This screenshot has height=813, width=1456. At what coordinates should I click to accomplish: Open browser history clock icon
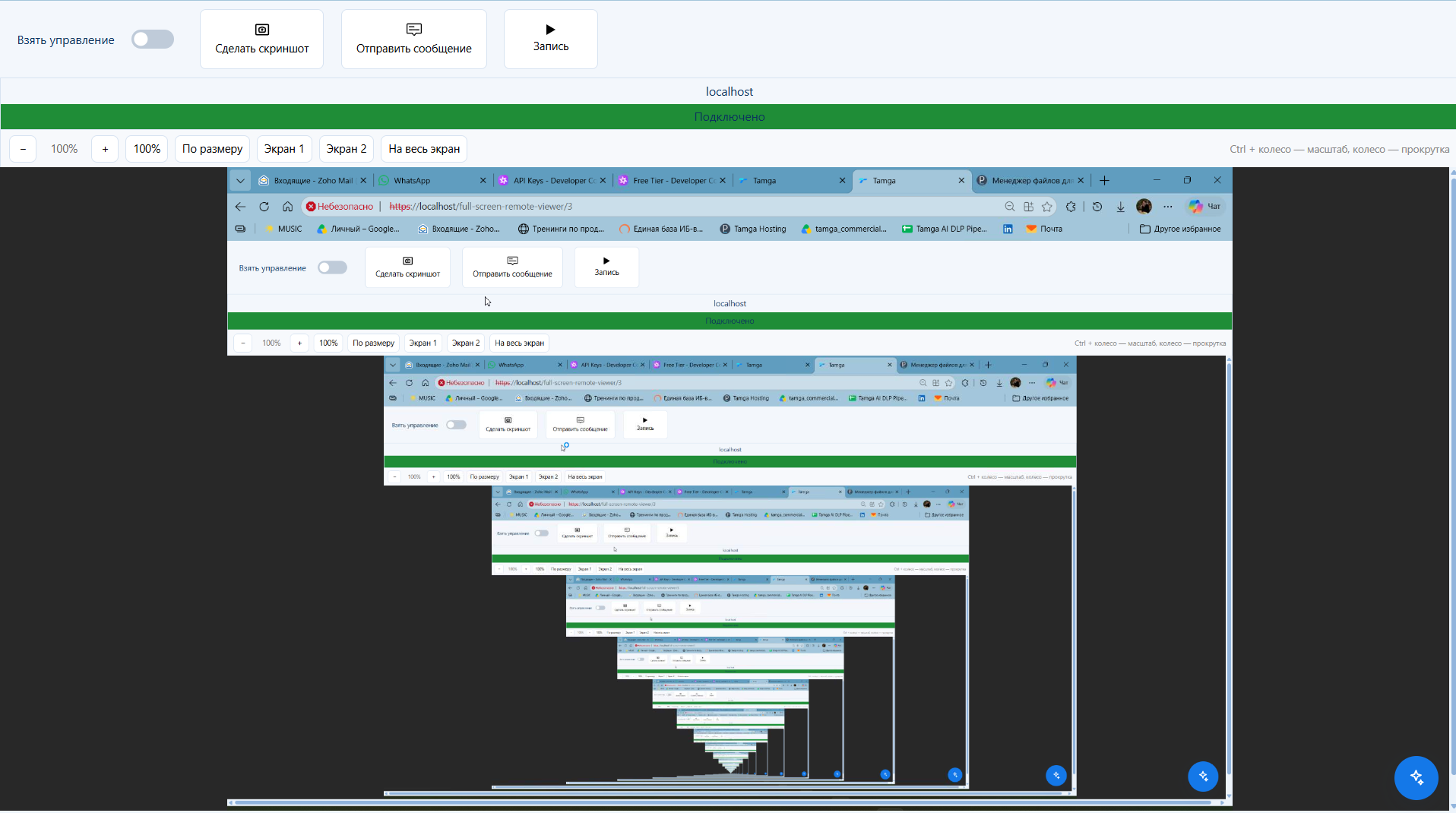coord(1097,207)
